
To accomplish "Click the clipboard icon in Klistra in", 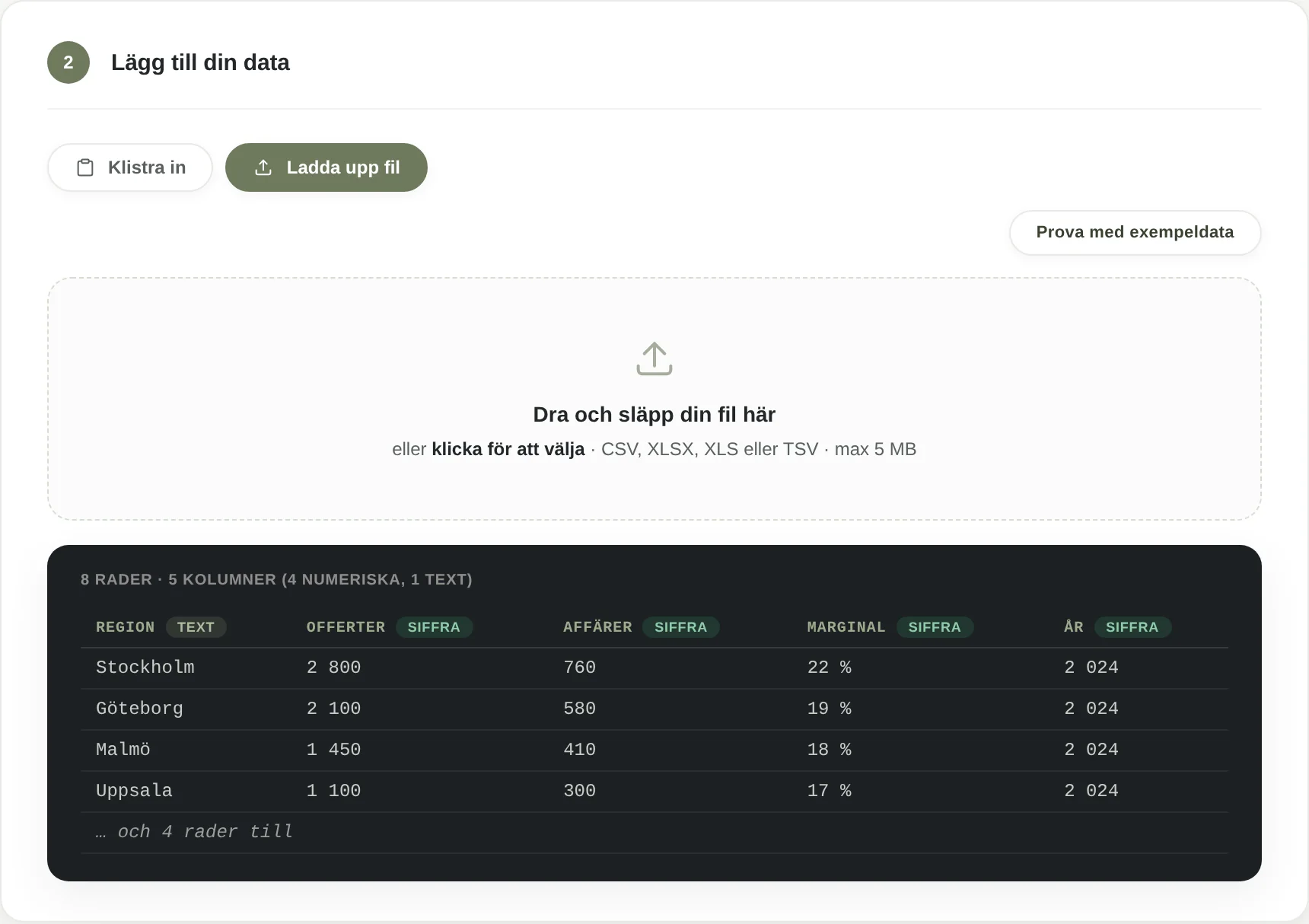I will click(x=85, y=167).
